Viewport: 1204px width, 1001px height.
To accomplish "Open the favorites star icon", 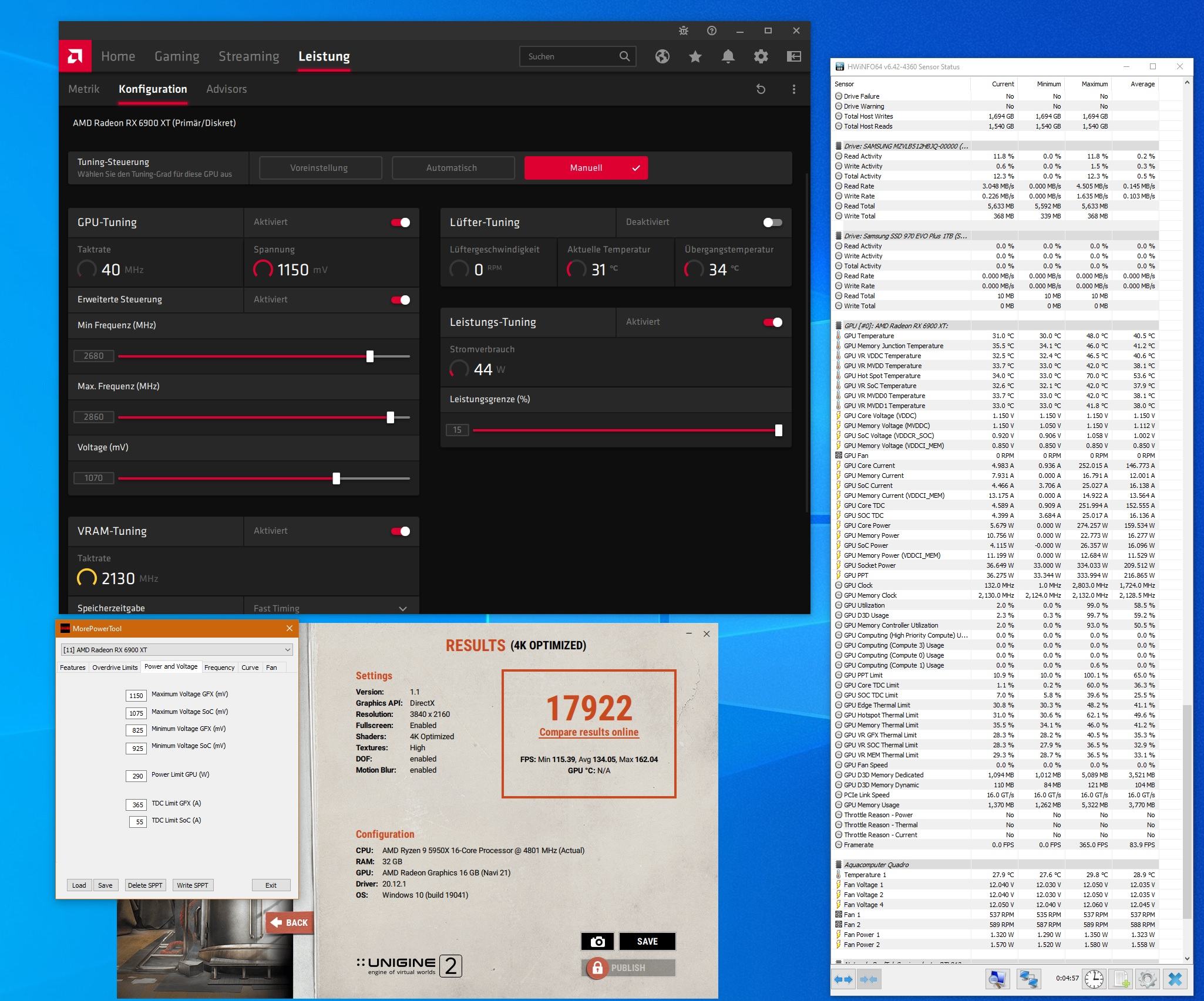I will tap(695, 56).
